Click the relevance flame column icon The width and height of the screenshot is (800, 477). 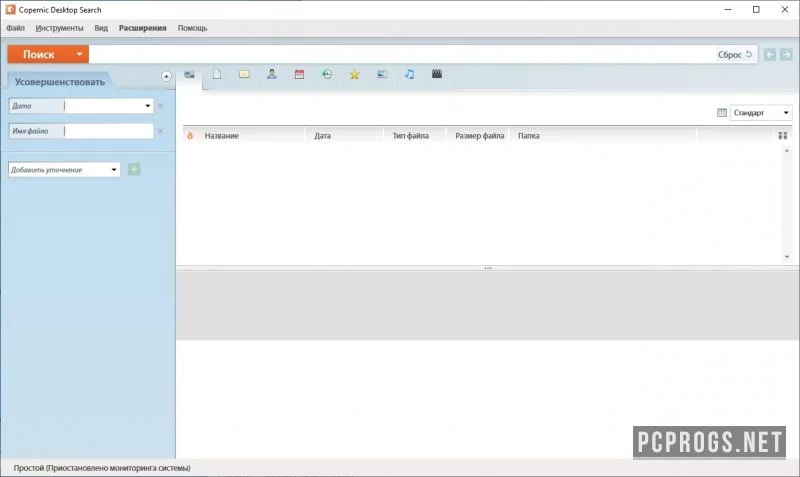(190, 136)
